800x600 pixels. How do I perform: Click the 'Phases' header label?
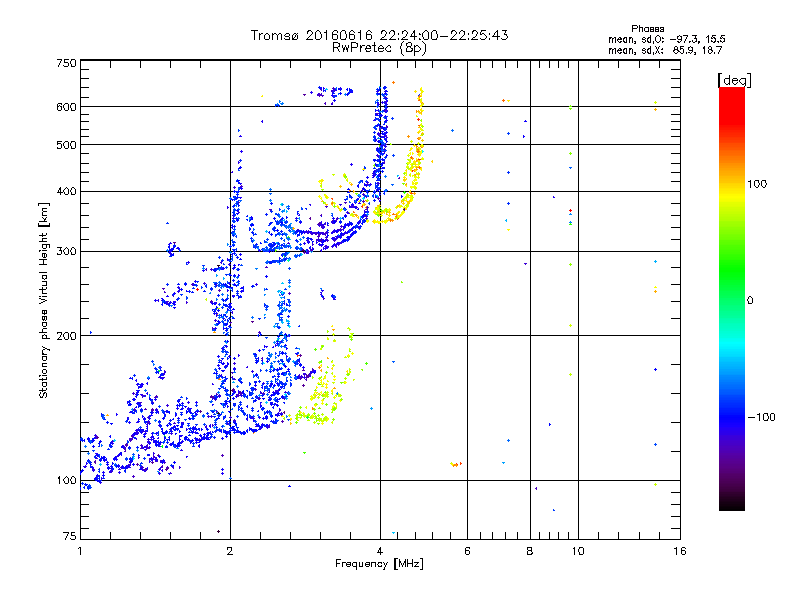(x=647, y=29)
